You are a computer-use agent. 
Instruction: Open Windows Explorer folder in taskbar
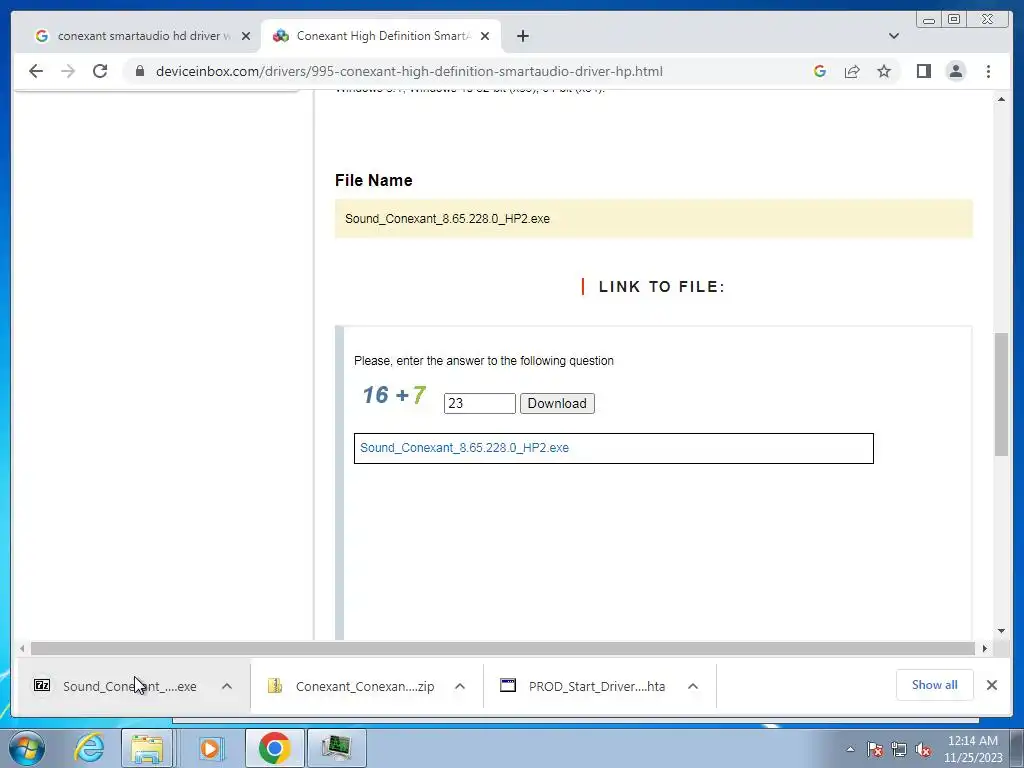tap(148, 748)
